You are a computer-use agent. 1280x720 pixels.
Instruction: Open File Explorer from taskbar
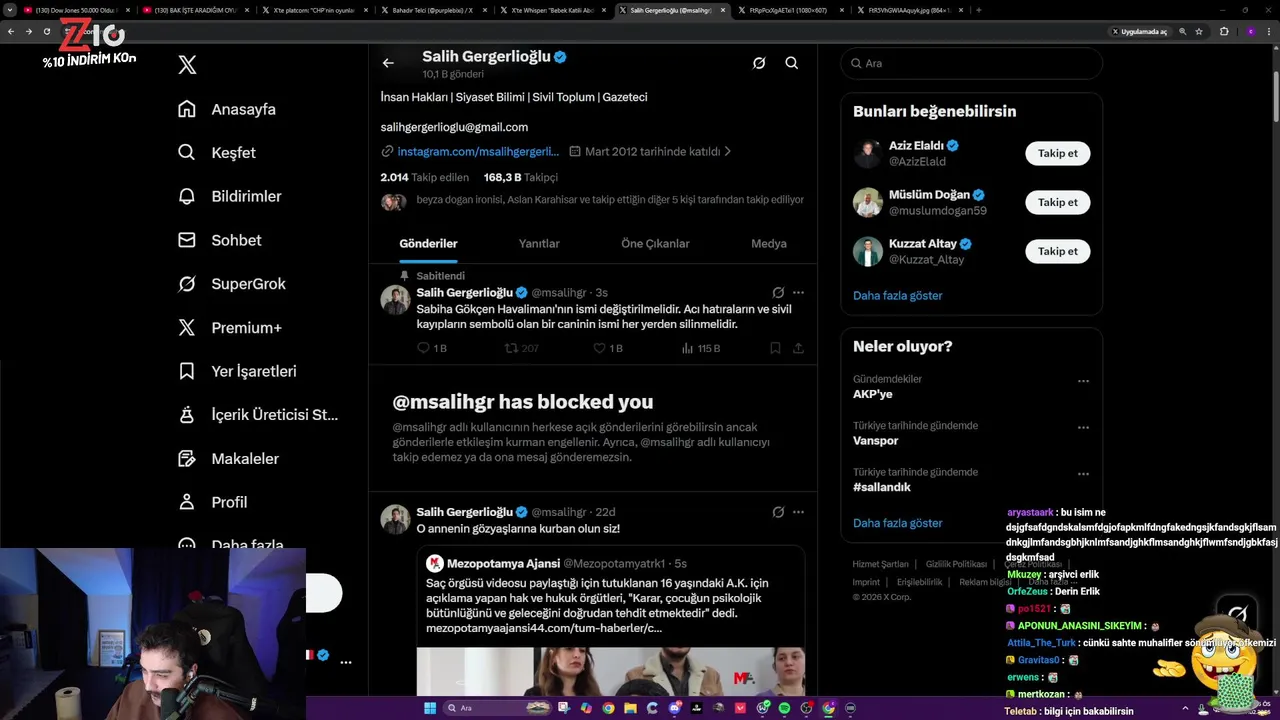tap(630, 708)
